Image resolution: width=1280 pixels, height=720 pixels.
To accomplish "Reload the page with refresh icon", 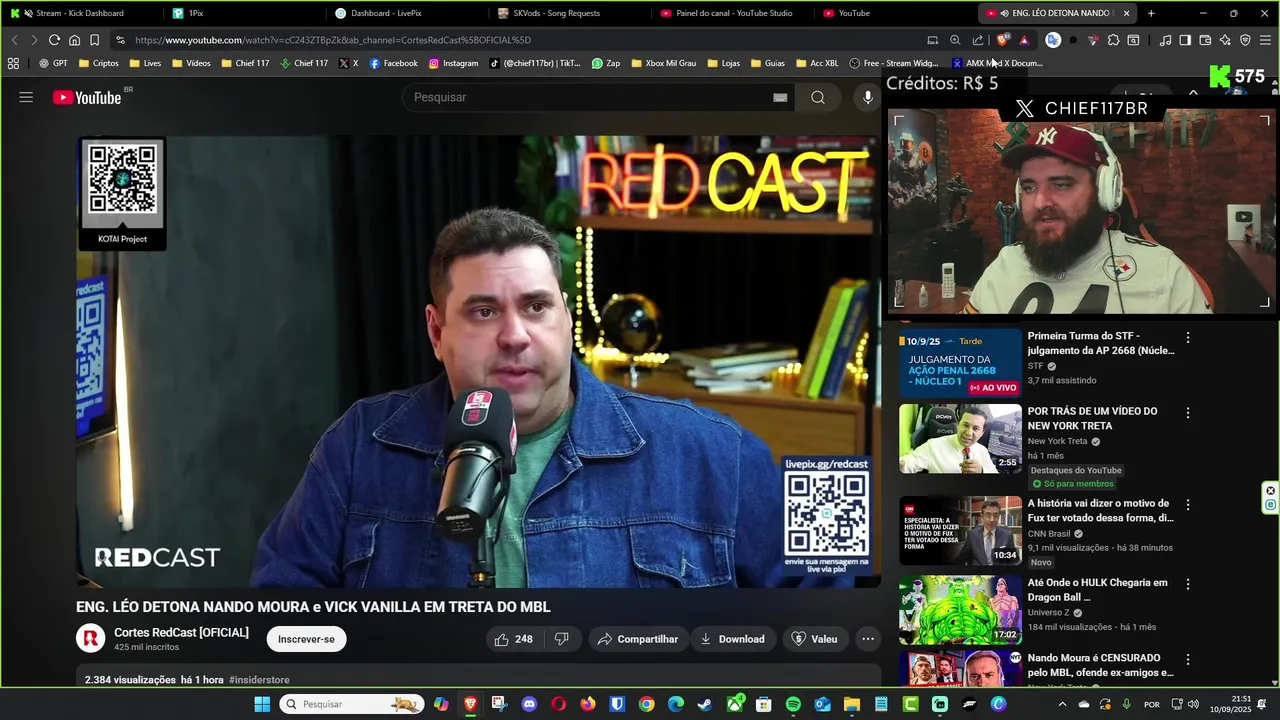I will tap(54, 40).
